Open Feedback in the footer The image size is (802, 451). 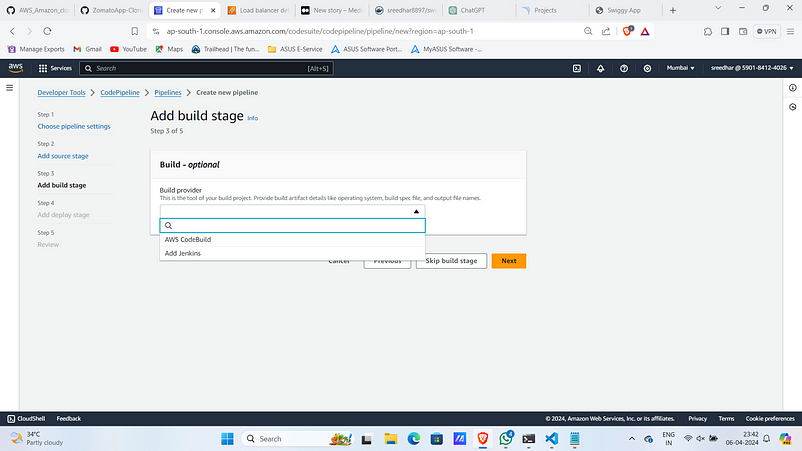coord(69,418)
